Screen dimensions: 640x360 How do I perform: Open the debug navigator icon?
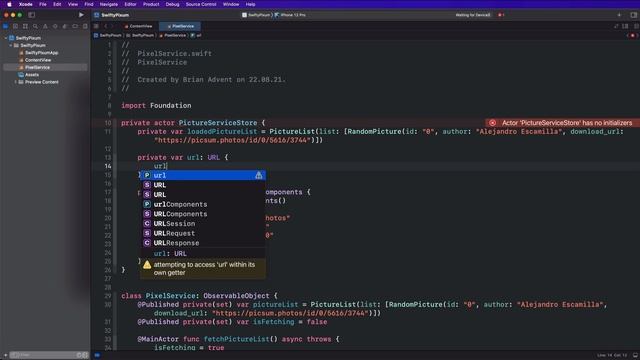[x=65, y=26]
